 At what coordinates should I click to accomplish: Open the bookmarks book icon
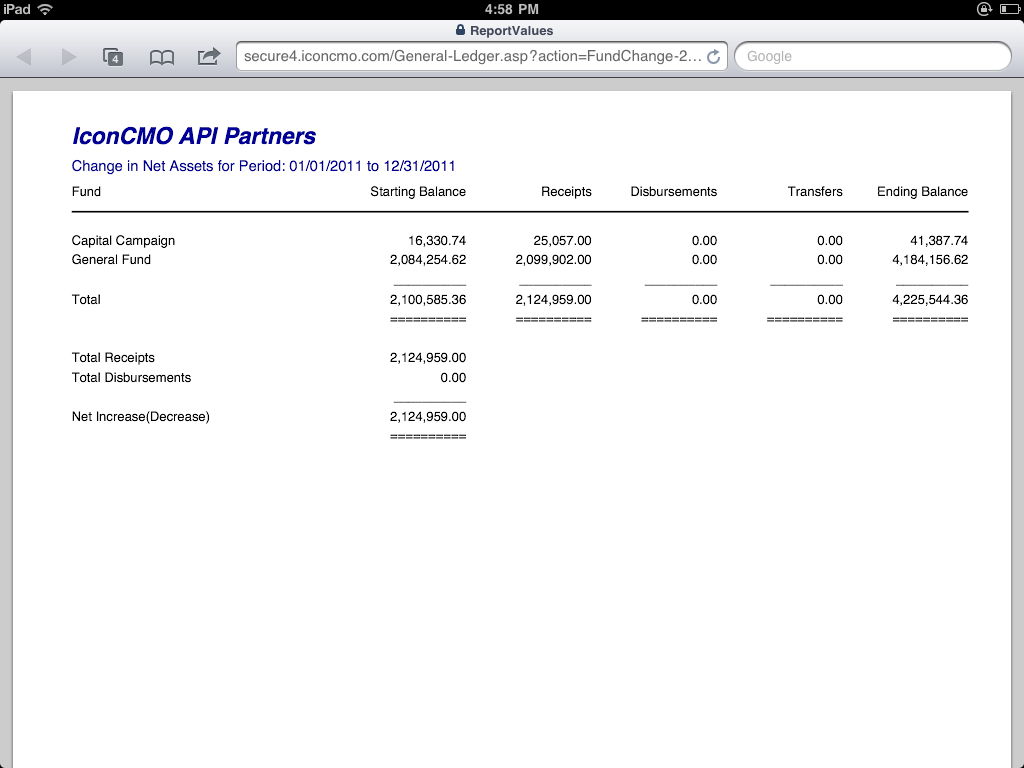(161, 57)
